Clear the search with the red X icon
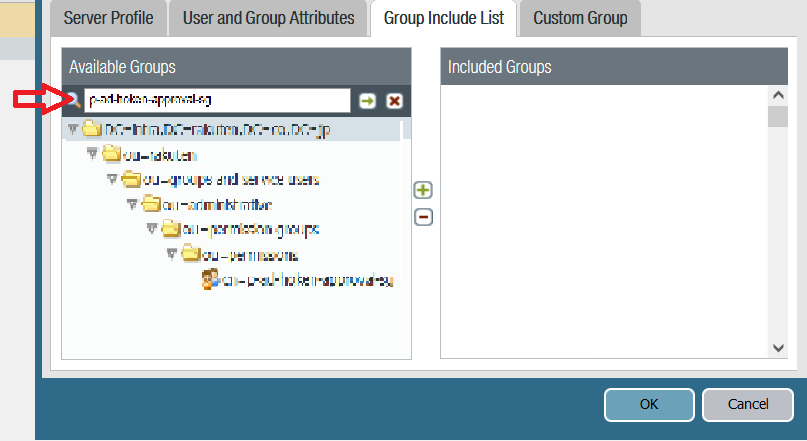The height and width of the screenshot is (441, 807). (x=395, y=101)
